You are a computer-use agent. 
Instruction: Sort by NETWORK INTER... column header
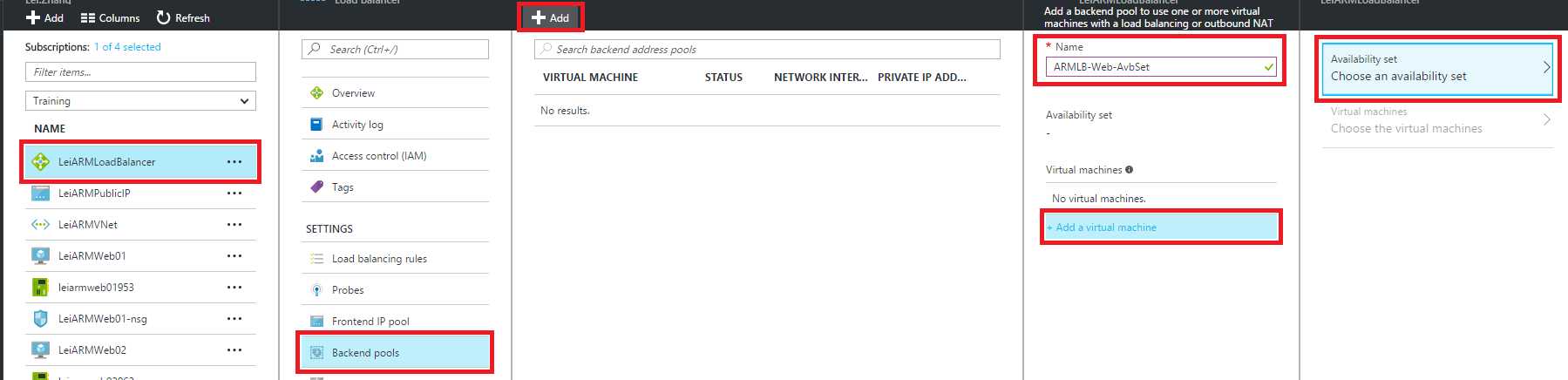click(x=820, y=78)
